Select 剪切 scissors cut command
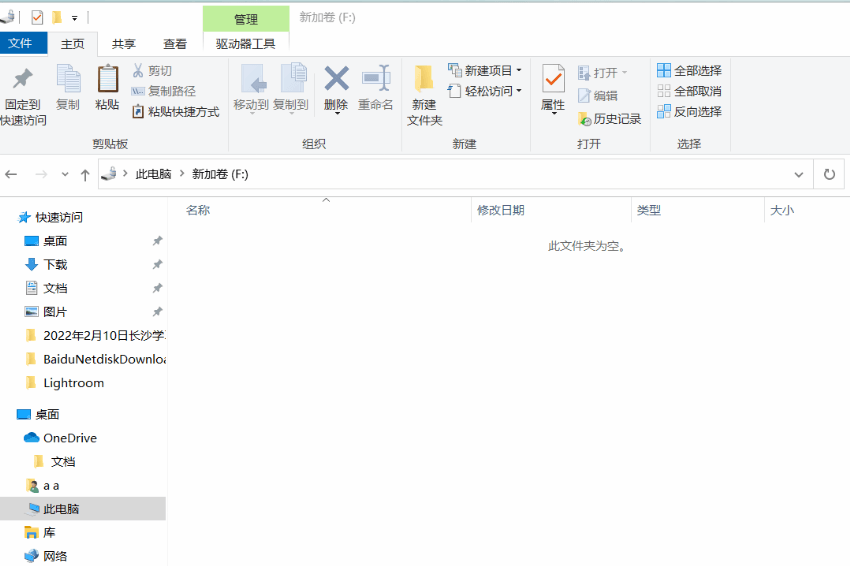850x566 pixels. [152, 70]
